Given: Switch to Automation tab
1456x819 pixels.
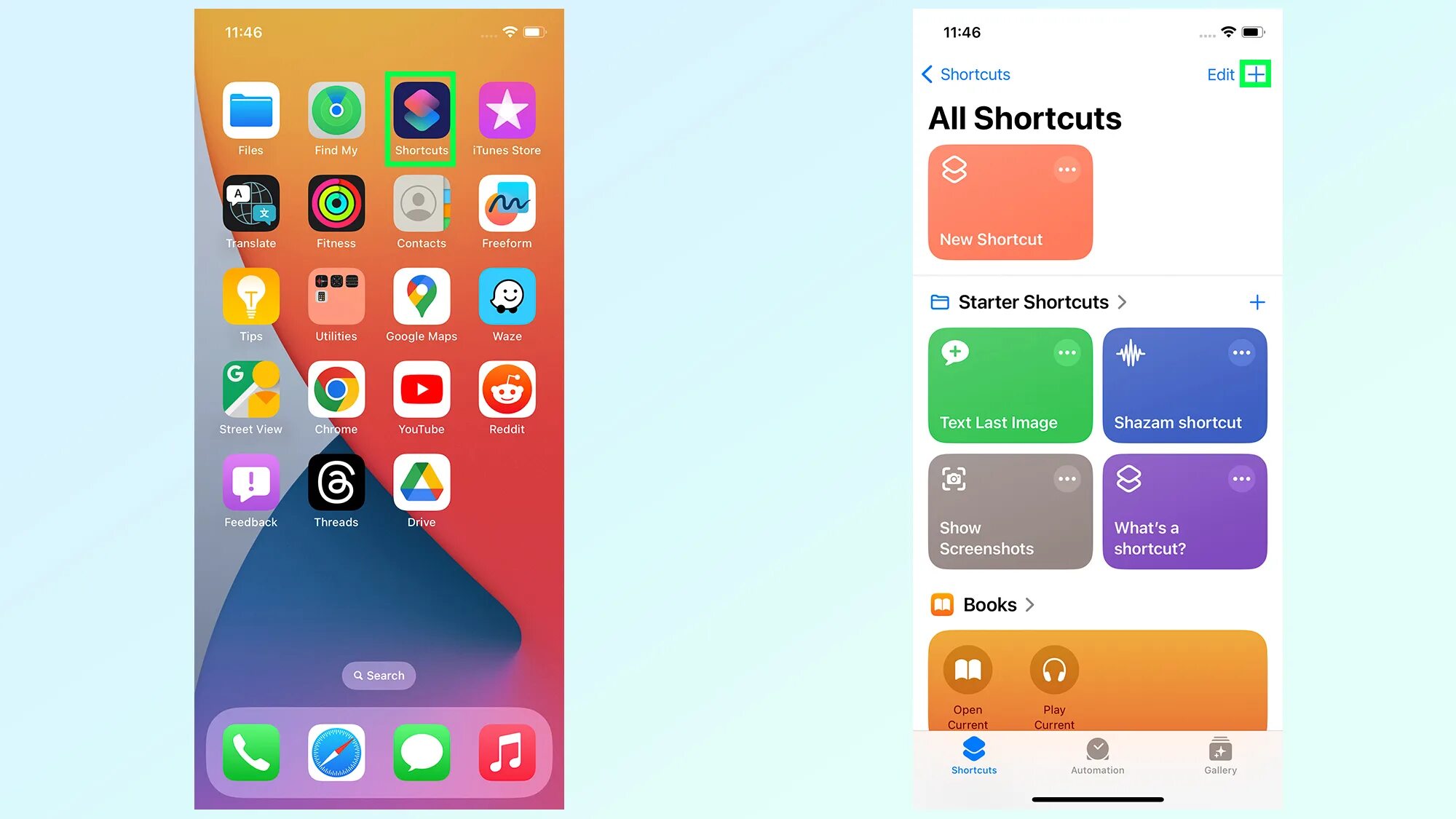Looking at the screenshot, I should [x=1098, y=757].
